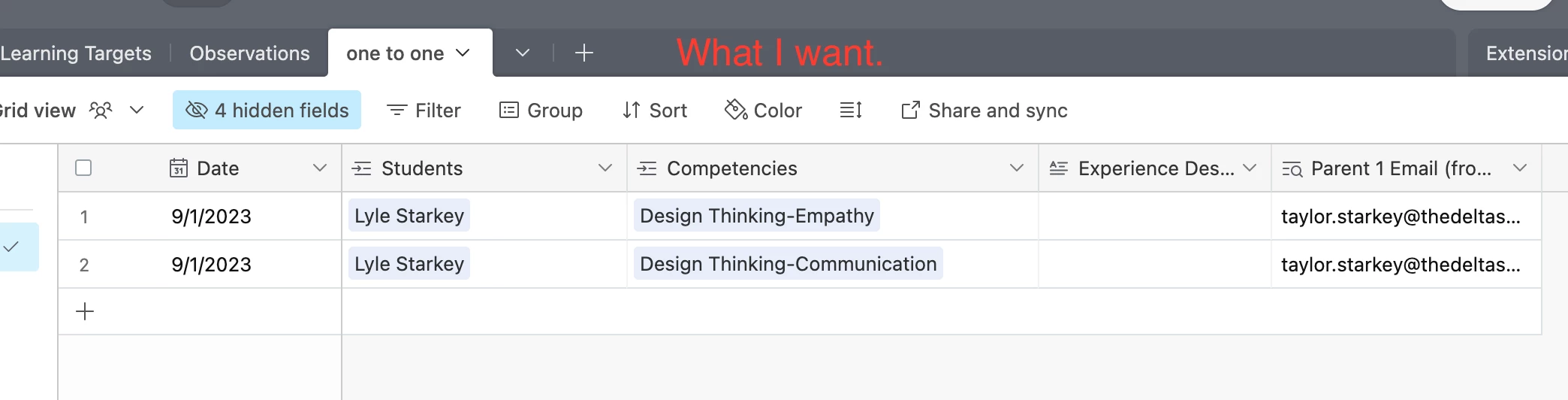Click the Date field calendar icon

178,168
